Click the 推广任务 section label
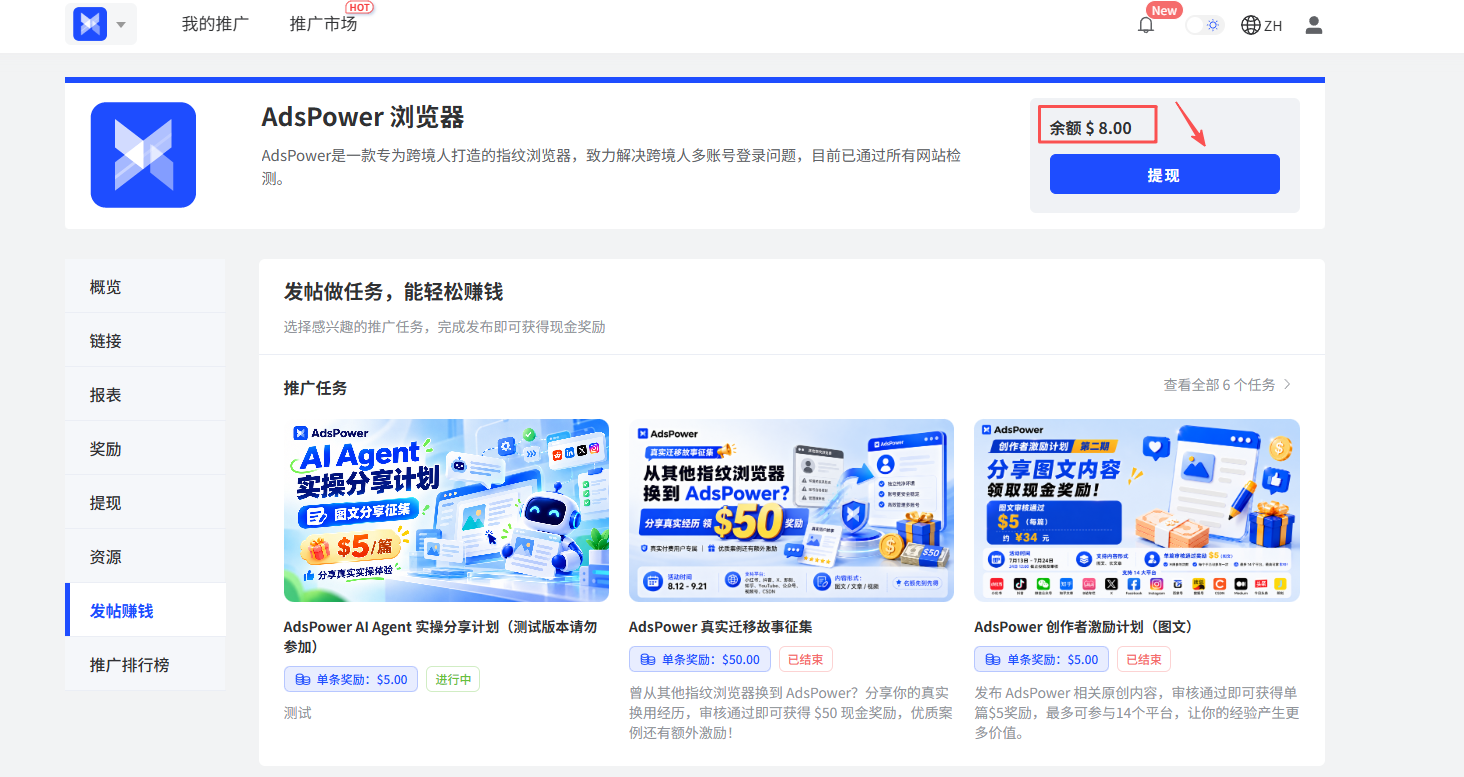Viewport: 1464px width, 777px height. click(x=316, y=387)
